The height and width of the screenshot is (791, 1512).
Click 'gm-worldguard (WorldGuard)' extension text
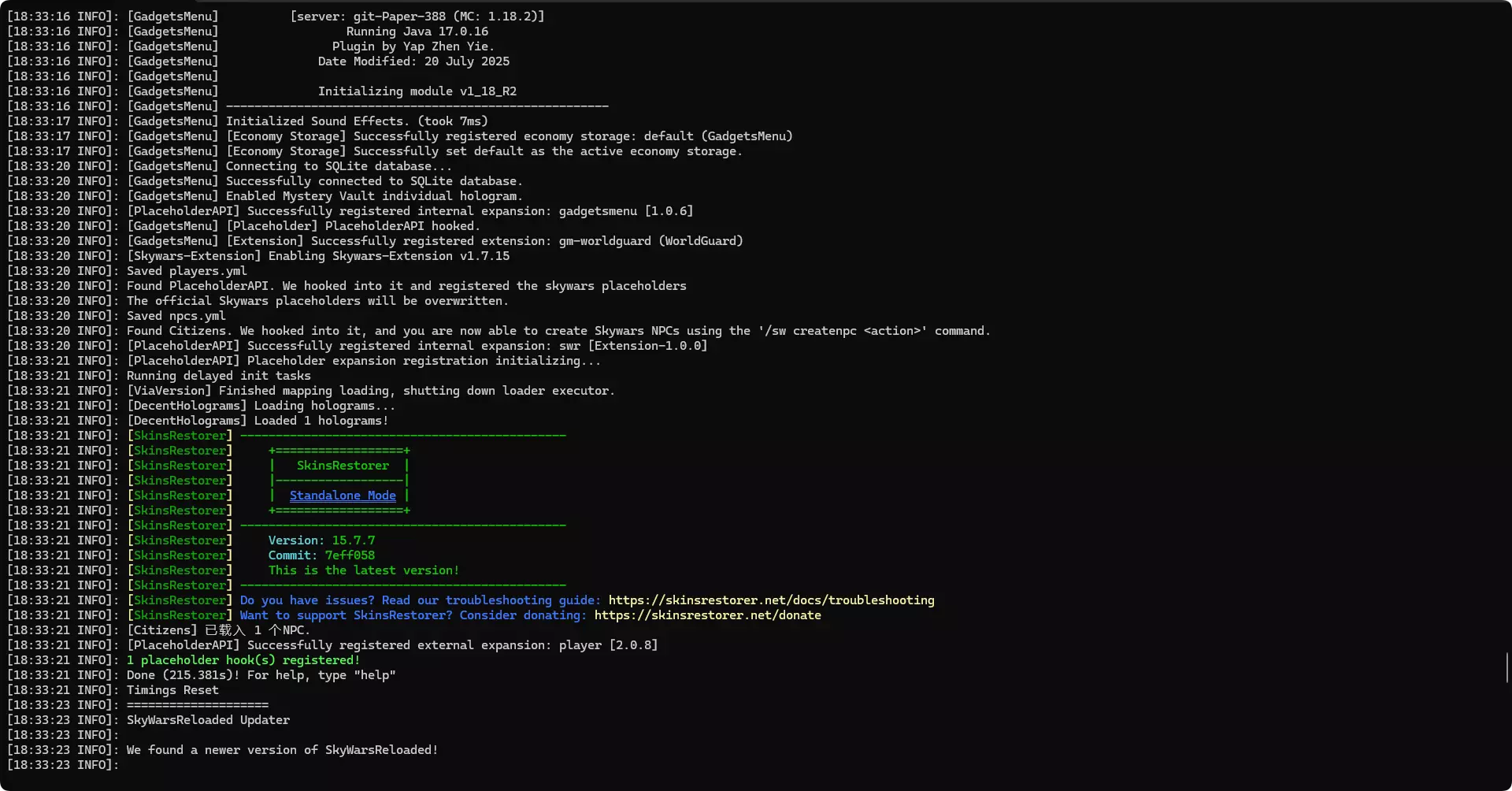650,241
